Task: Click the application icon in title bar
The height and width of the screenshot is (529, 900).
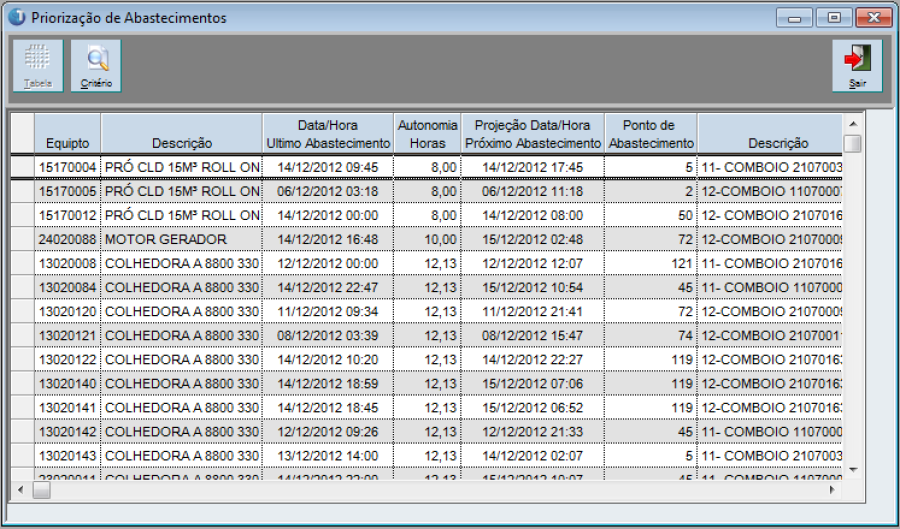Action: (17, 17)
